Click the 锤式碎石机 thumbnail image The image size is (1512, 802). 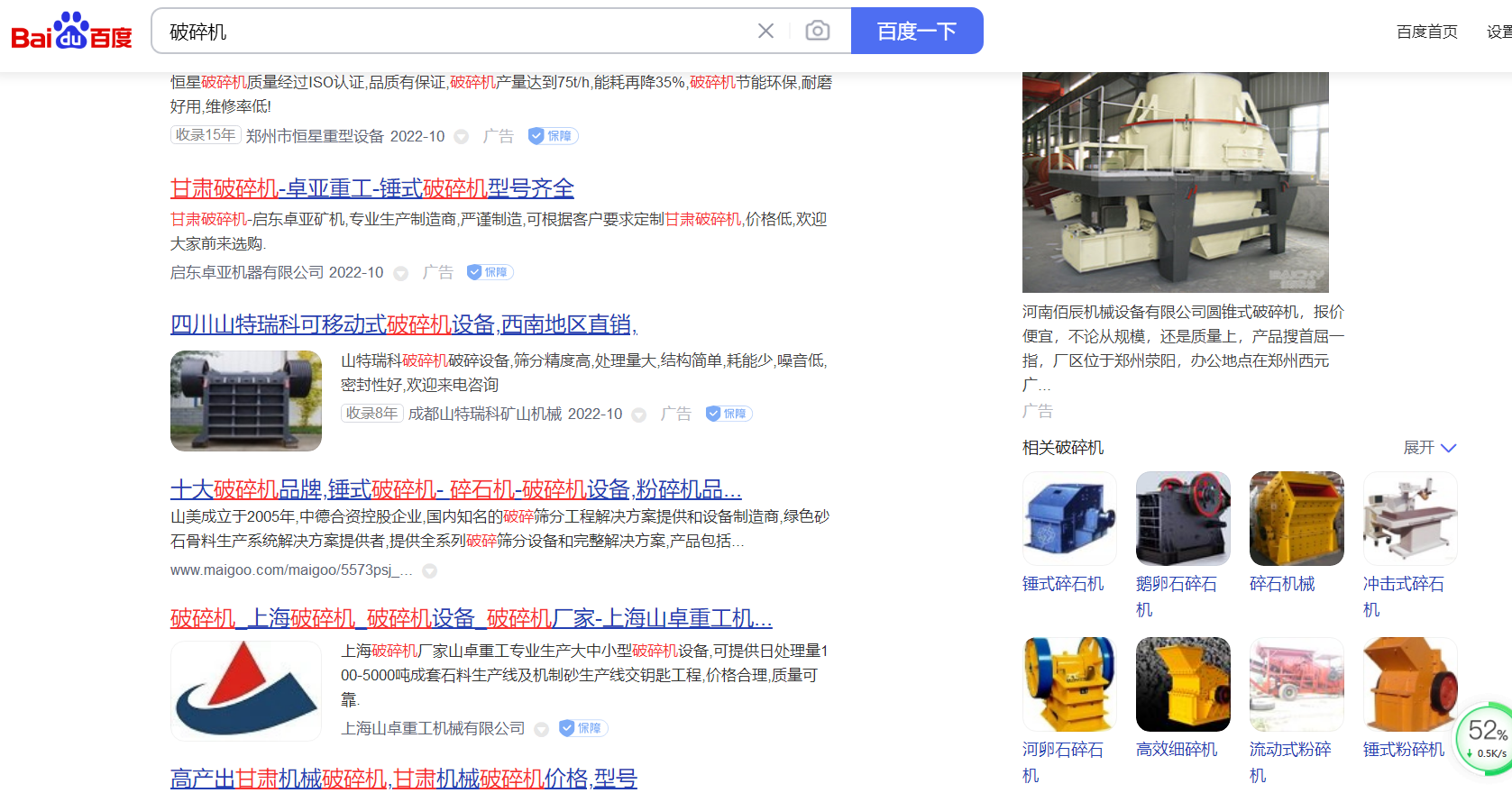(x=1069, y=518)
